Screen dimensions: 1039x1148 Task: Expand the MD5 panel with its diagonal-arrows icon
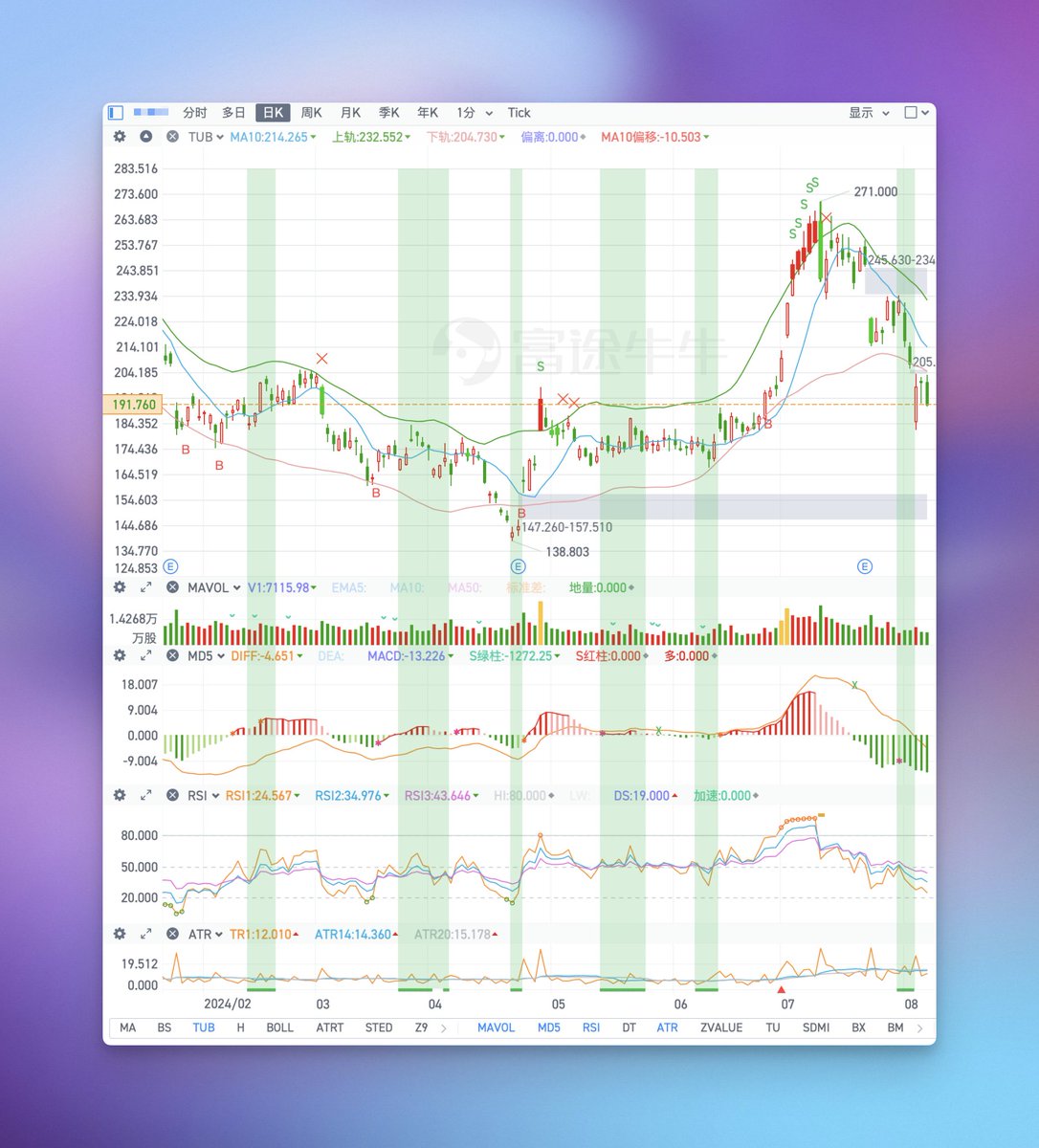pyautogui.click(x=145, y=656)
